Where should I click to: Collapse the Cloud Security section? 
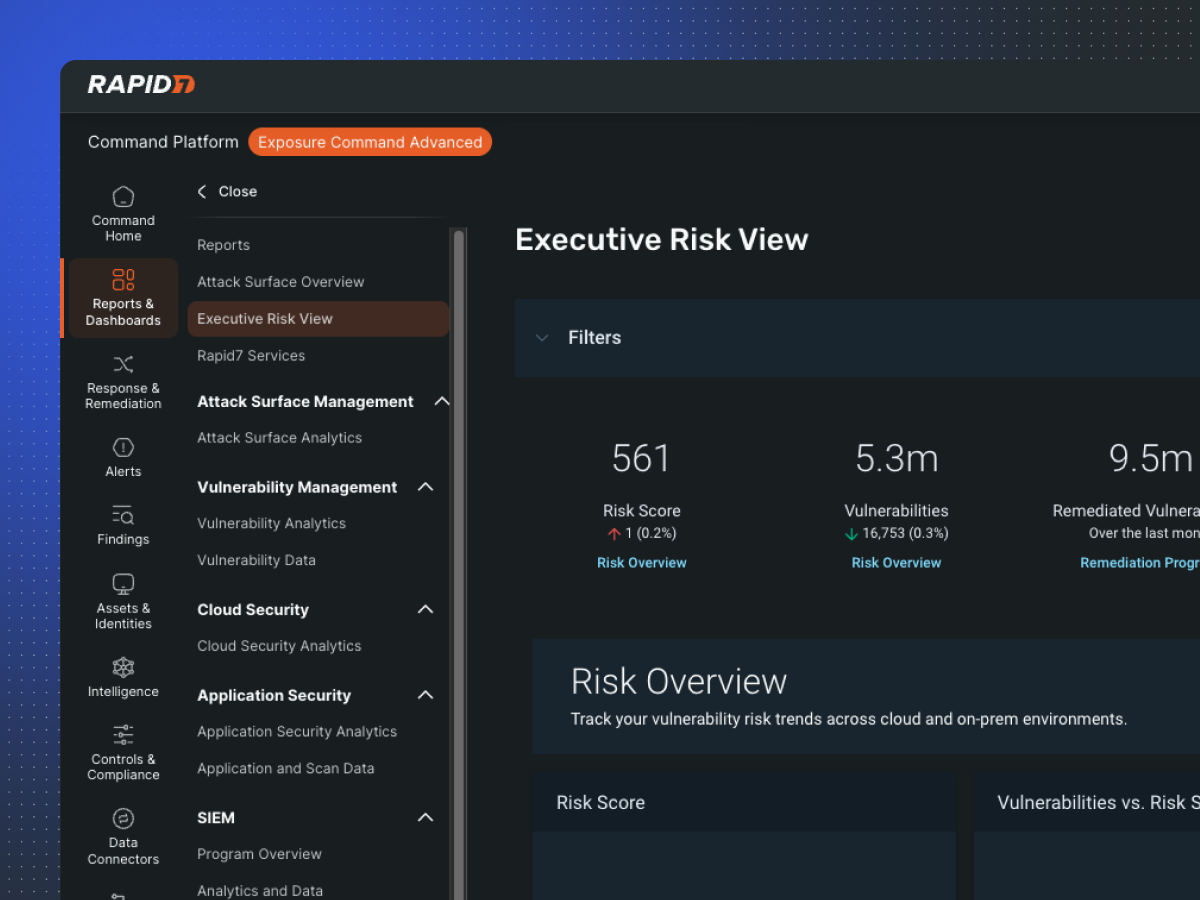tap(425, 609)
